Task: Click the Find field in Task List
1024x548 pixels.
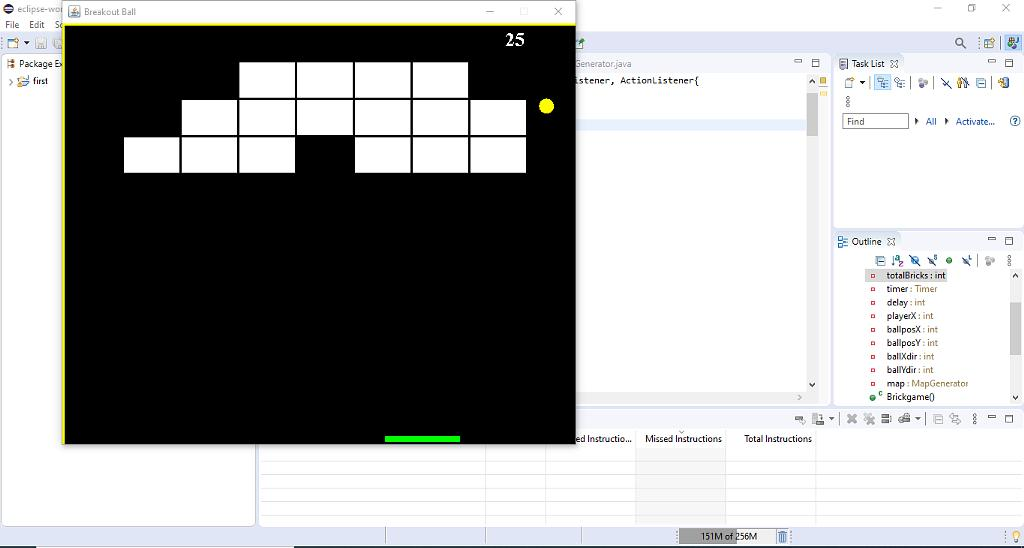Action: pos(875,121)
